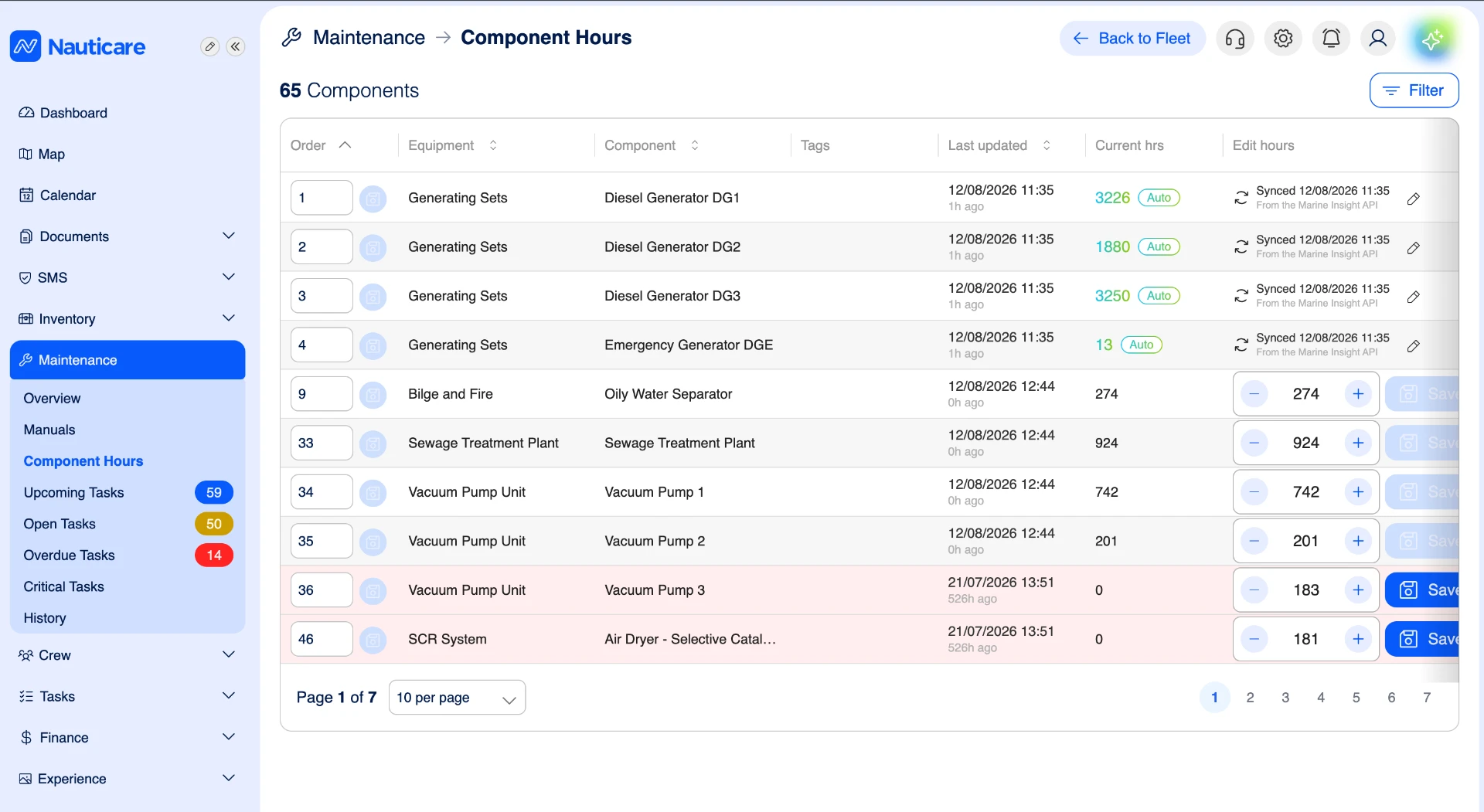Screen dimensions: 1484x812
Task: Go to page 7
Action: [1427, 698]
